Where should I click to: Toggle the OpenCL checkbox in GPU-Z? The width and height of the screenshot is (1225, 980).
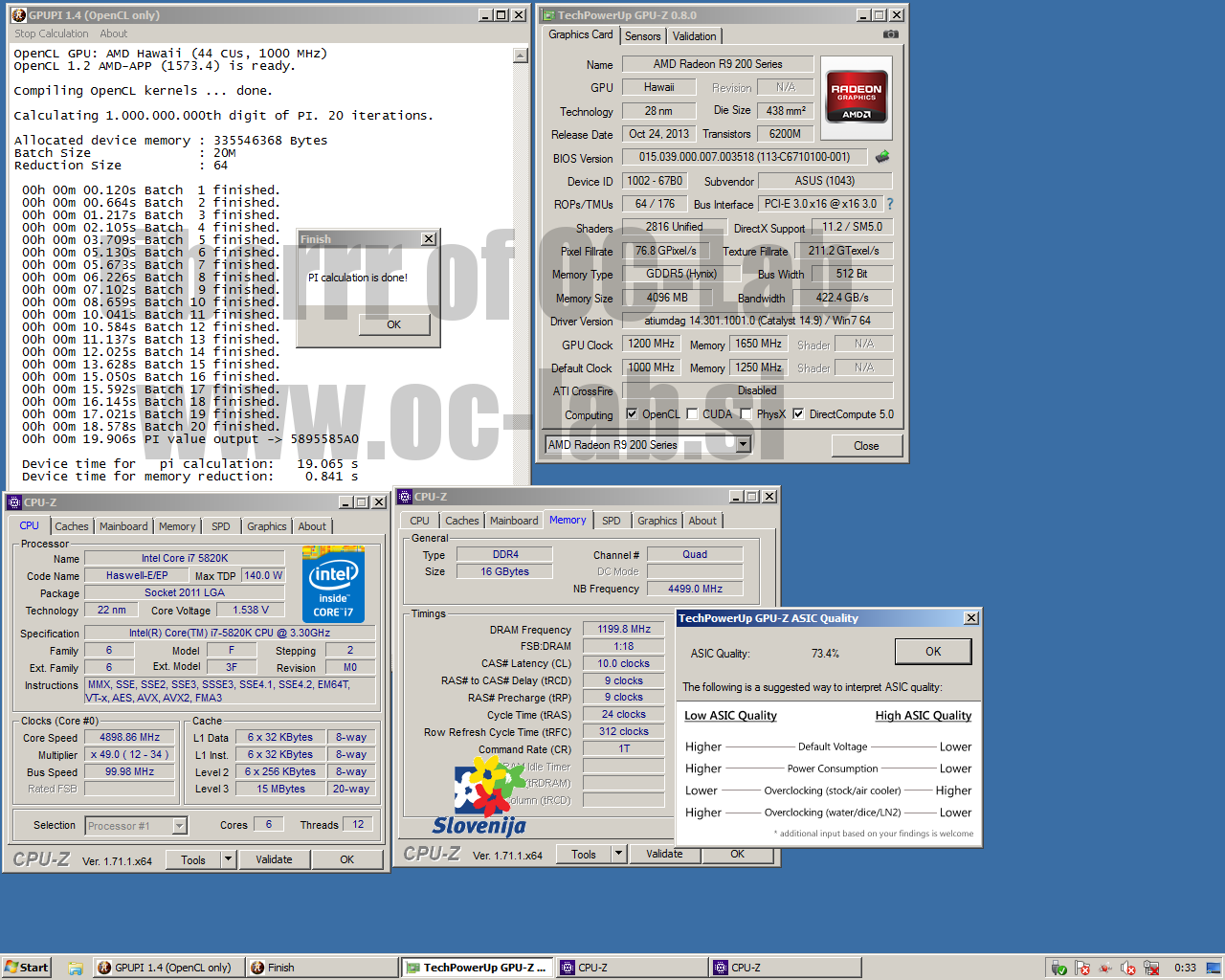pyautogui.click(x=632, y=414)
